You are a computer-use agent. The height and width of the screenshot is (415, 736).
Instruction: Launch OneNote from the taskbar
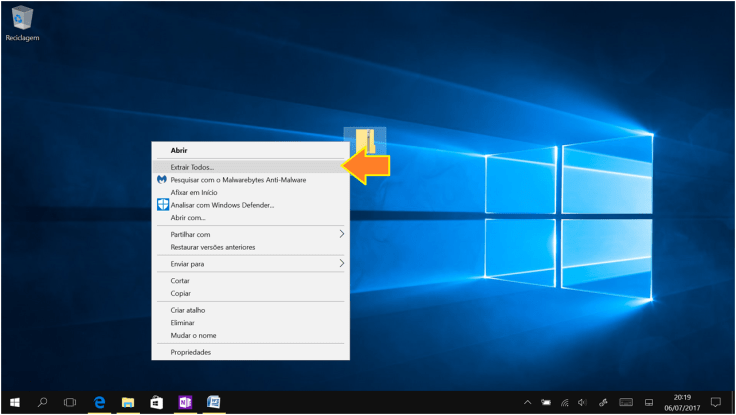tap(184, 402)
